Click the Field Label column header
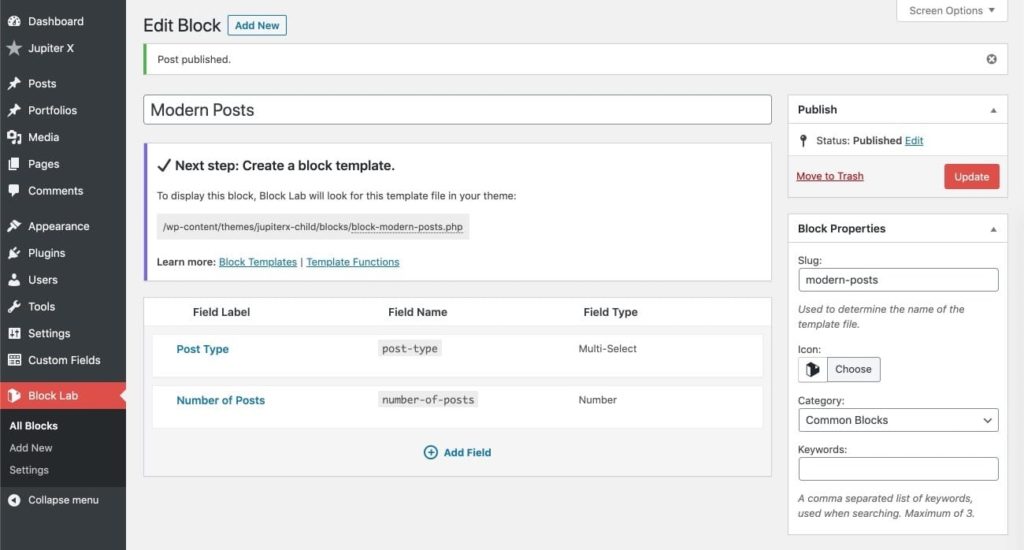The image size is (1024, 550). tap(221, 312)
